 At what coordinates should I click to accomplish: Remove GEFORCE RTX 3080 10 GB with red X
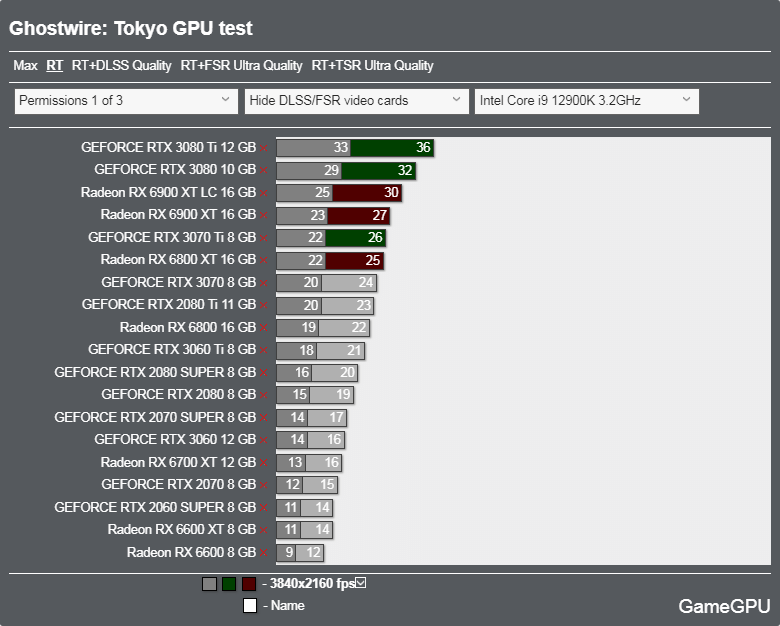tap(264, 170)
